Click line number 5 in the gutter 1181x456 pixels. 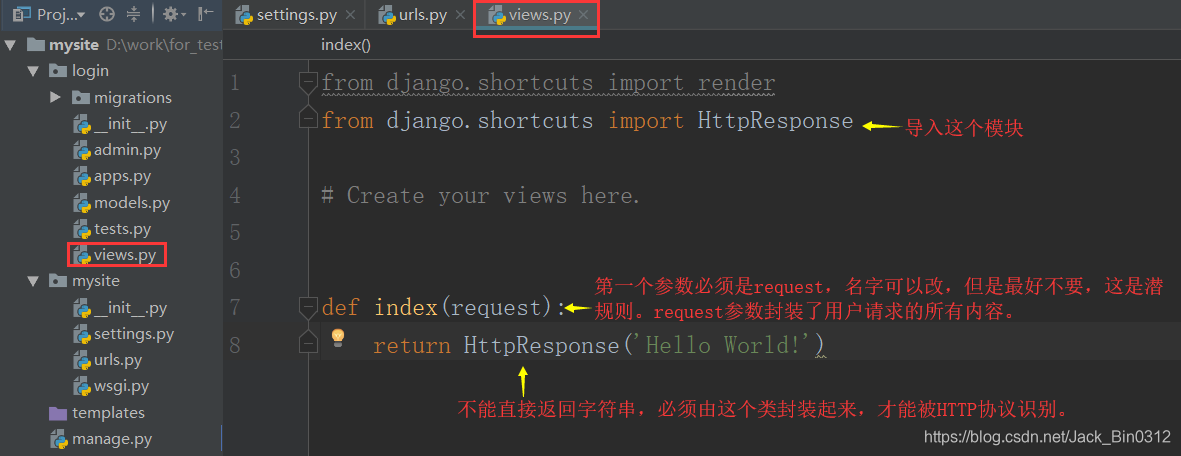(x=234, y=233)
